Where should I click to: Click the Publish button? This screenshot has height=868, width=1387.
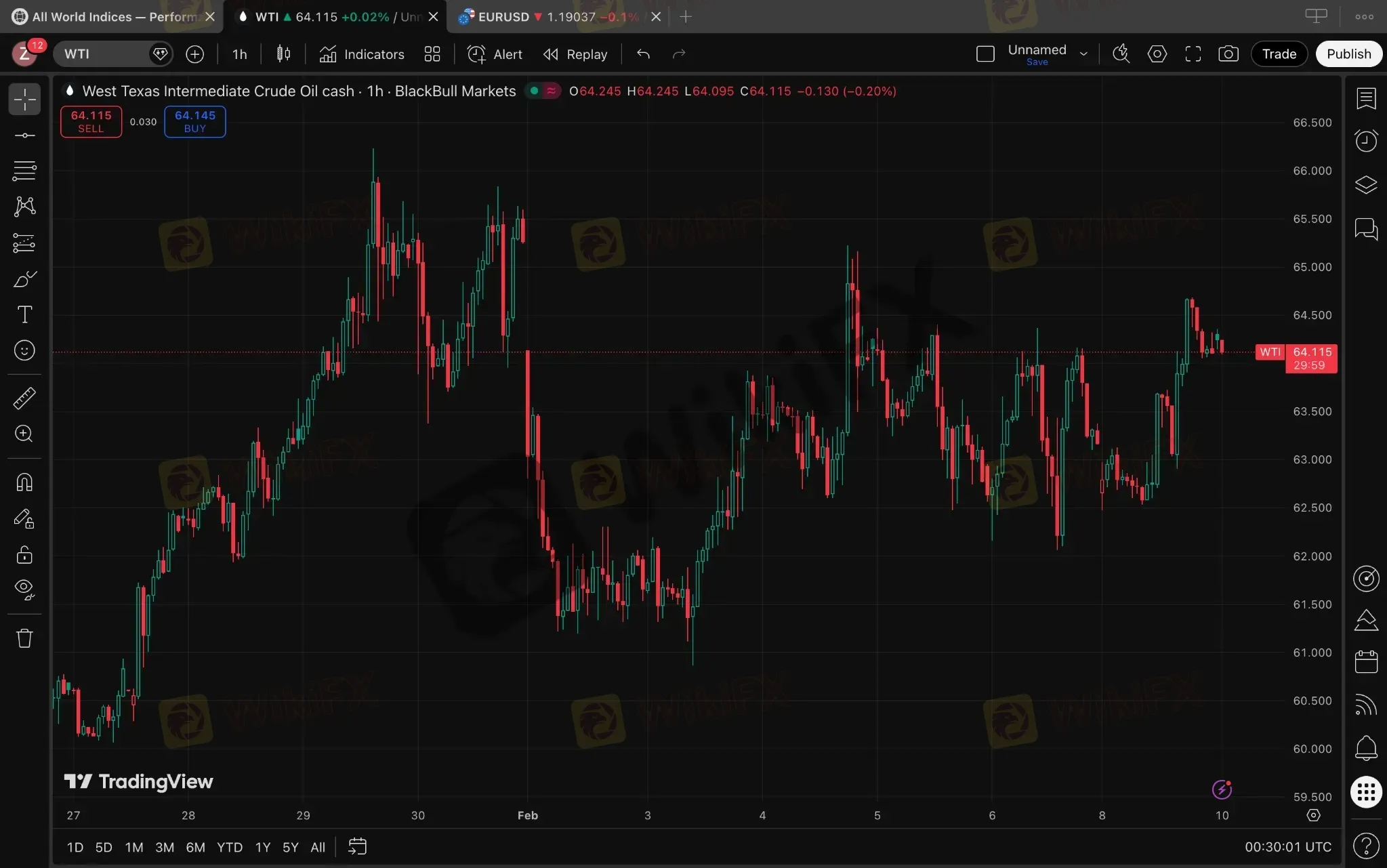1348,54
